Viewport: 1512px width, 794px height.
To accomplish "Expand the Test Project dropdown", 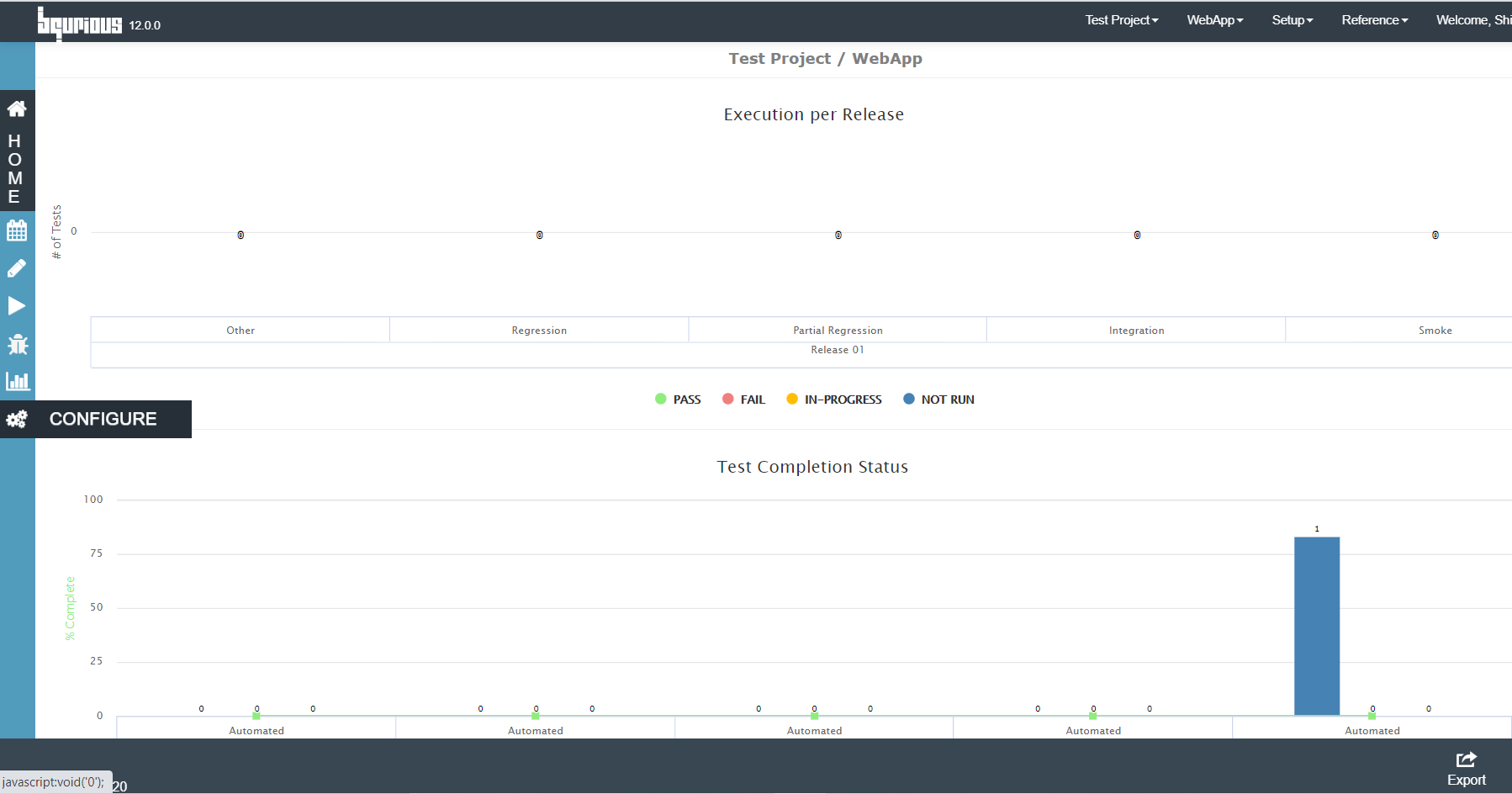I will [x=1121, y=20].
